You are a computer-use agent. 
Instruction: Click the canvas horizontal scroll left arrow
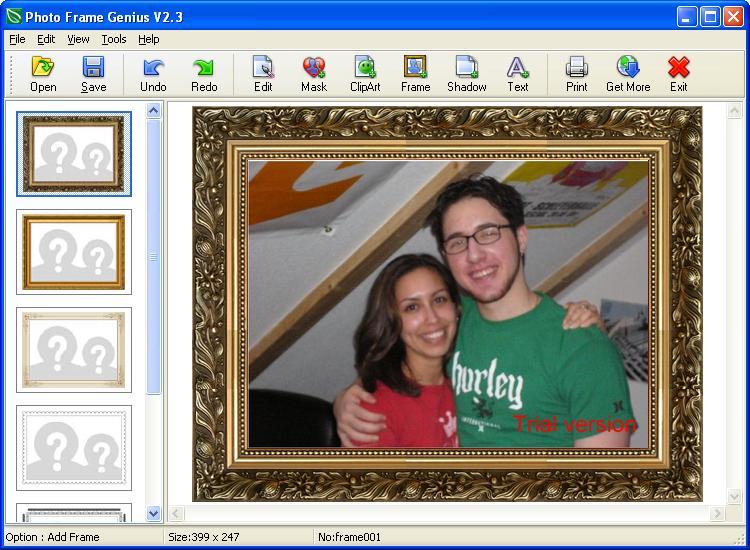click(176, 514)
